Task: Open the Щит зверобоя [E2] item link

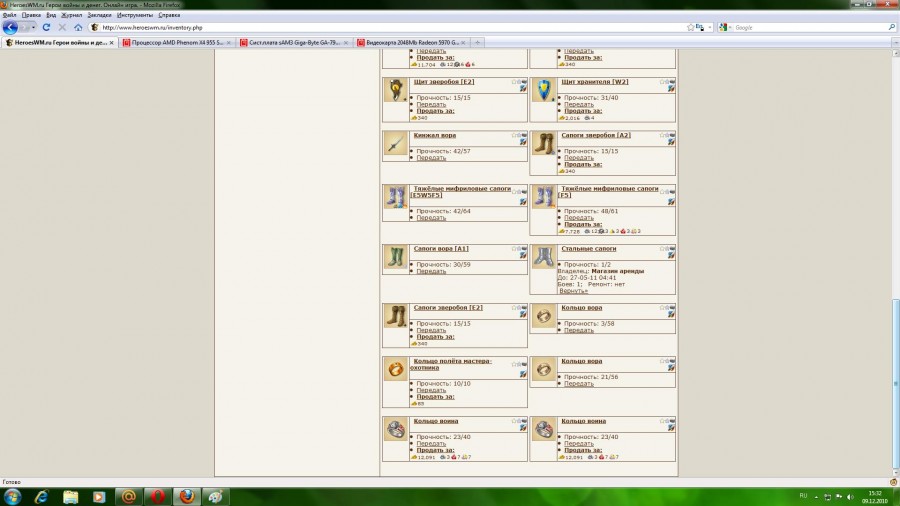Action: coord(444,82)
